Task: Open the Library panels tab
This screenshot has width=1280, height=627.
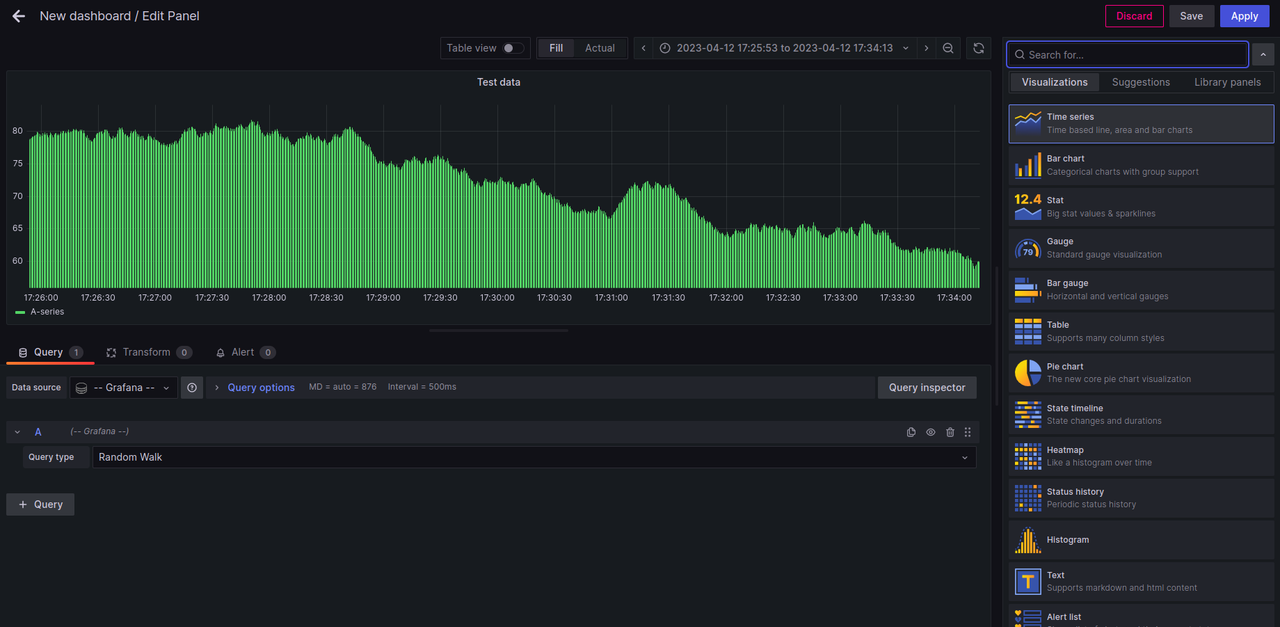Action: 1227,82
